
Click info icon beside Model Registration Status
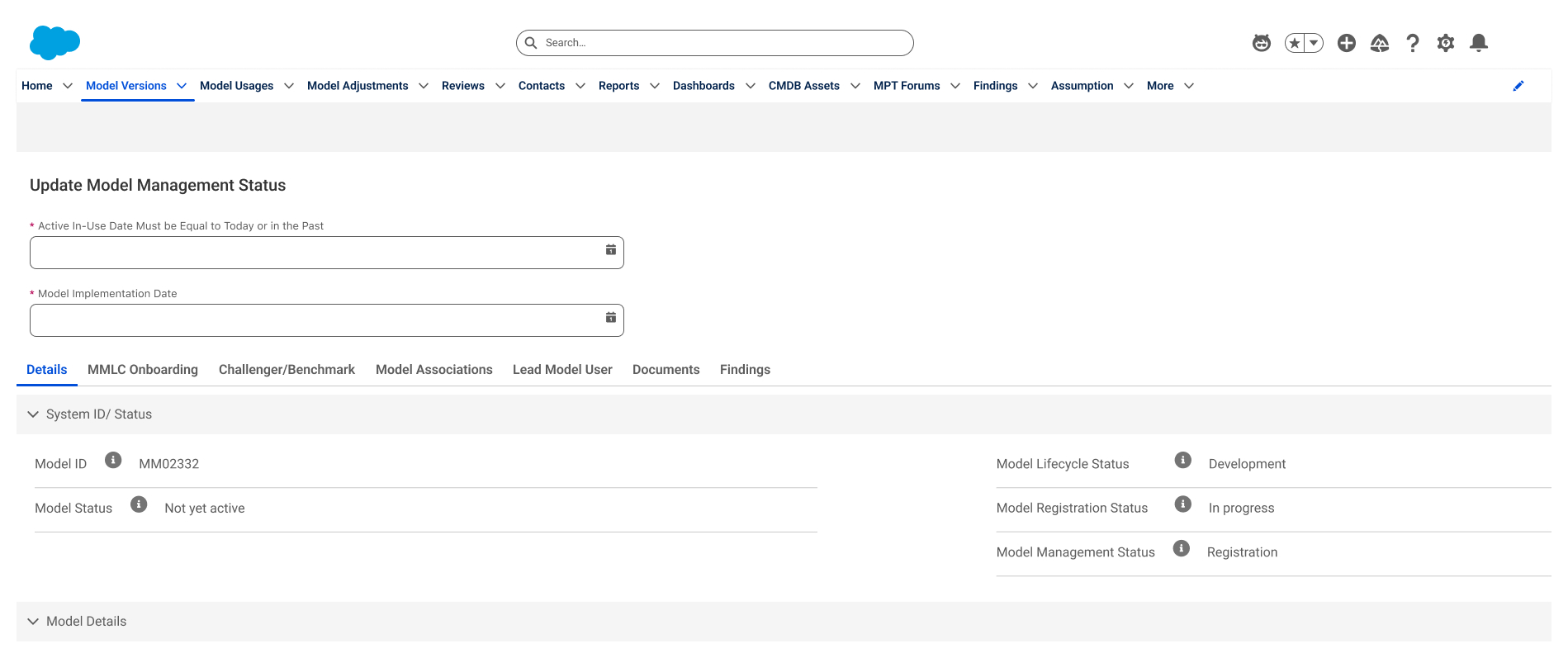(x=1183, y=504)
